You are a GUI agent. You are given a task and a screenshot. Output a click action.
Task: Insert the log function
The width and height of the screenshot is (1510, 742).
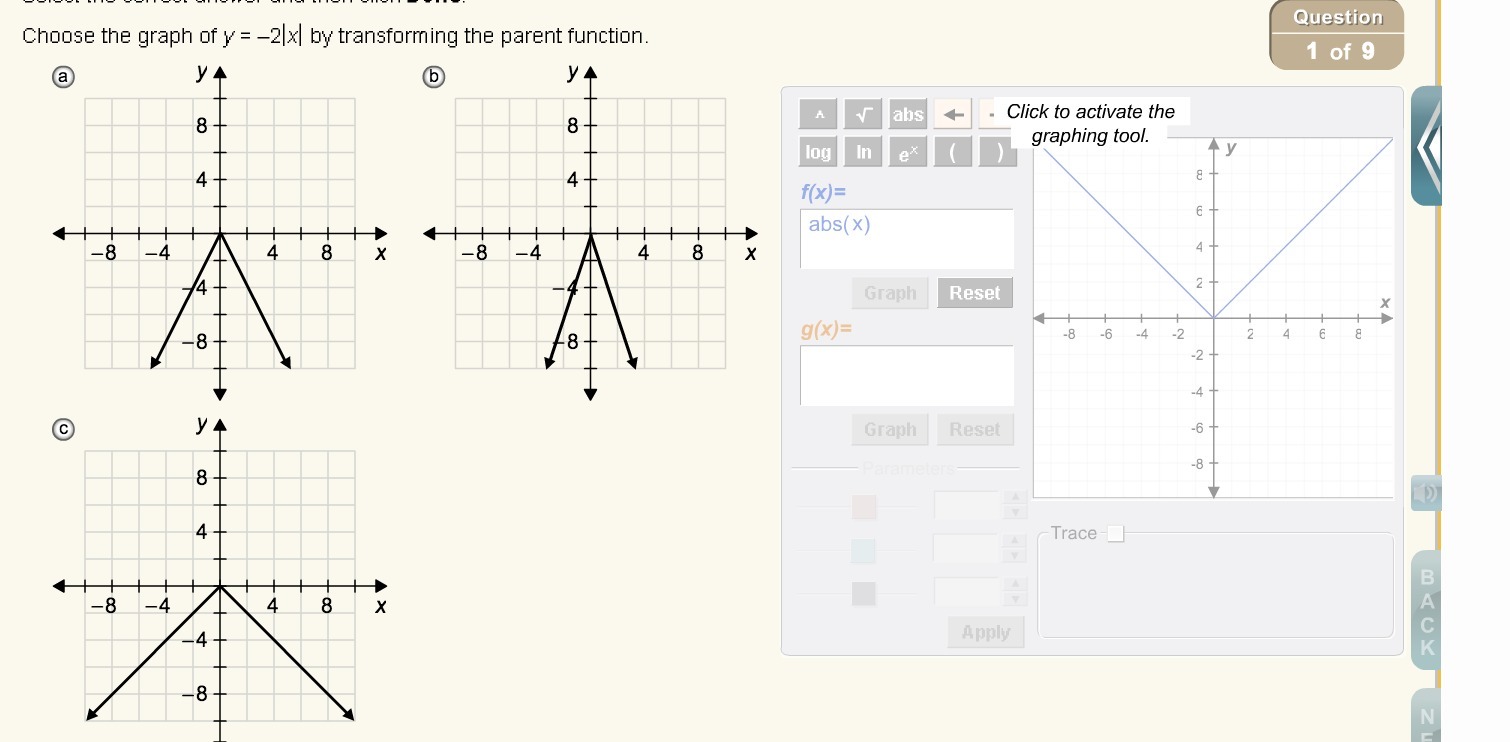click(818, 152)
